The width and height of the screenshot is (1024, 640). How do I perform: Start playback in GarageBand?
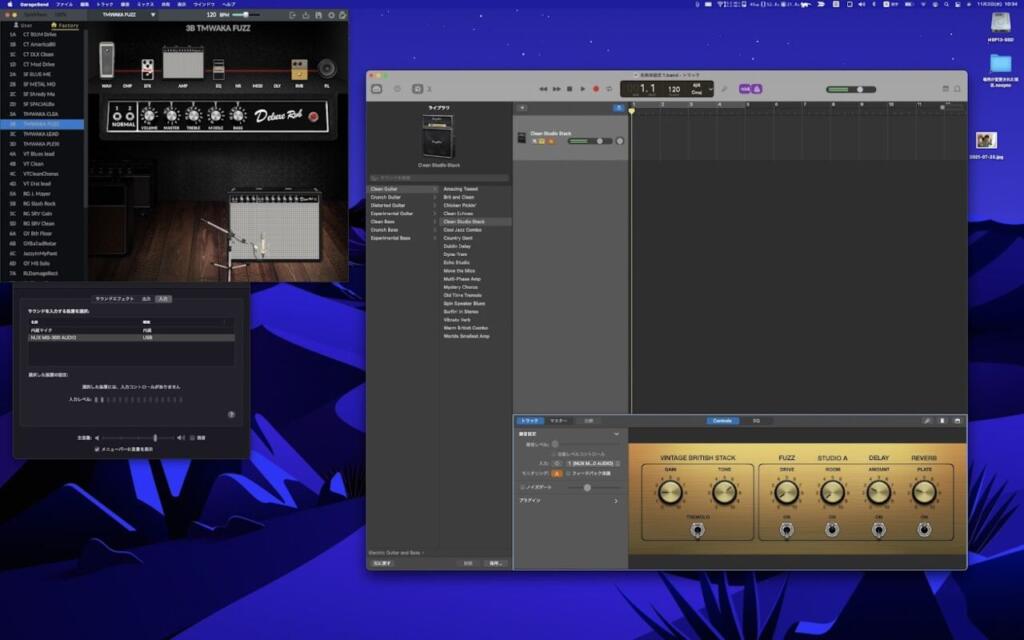[x=583, y=89]
